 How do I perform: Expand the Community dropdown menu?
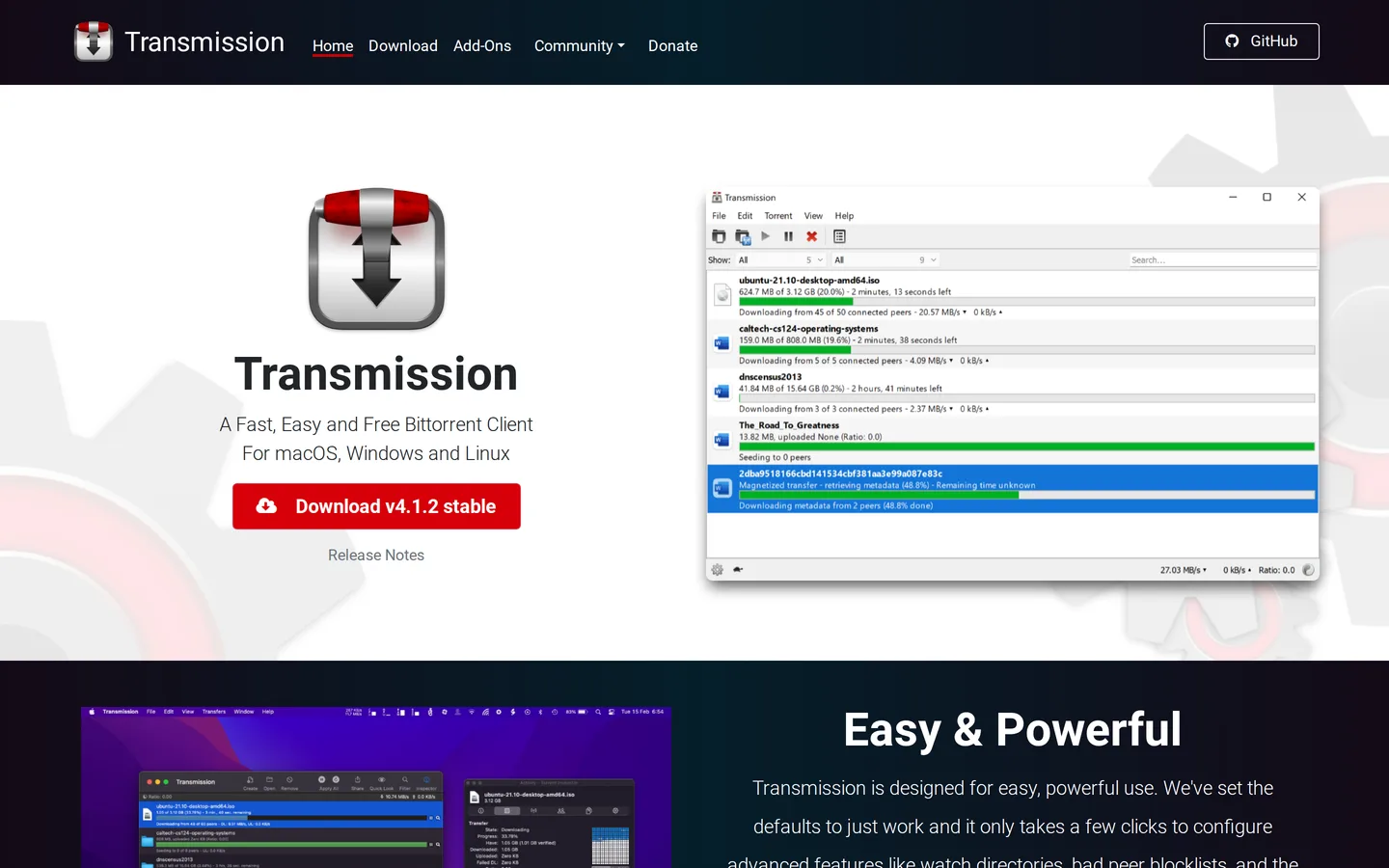[x=580, y=45]
